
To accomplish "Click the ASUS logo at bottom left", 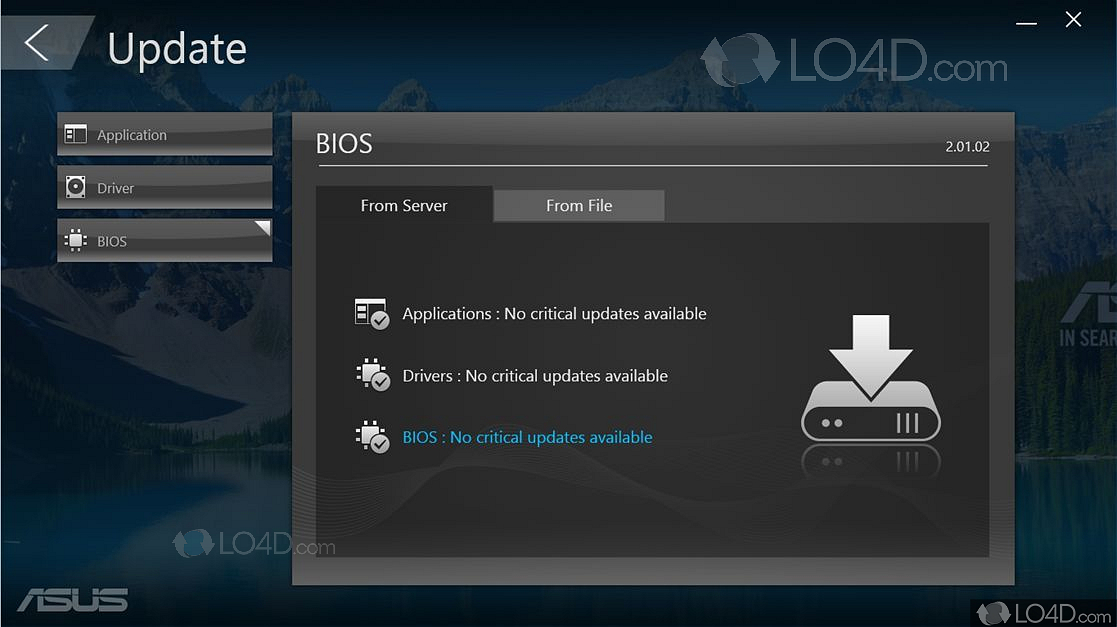I will tap(73, 600).
